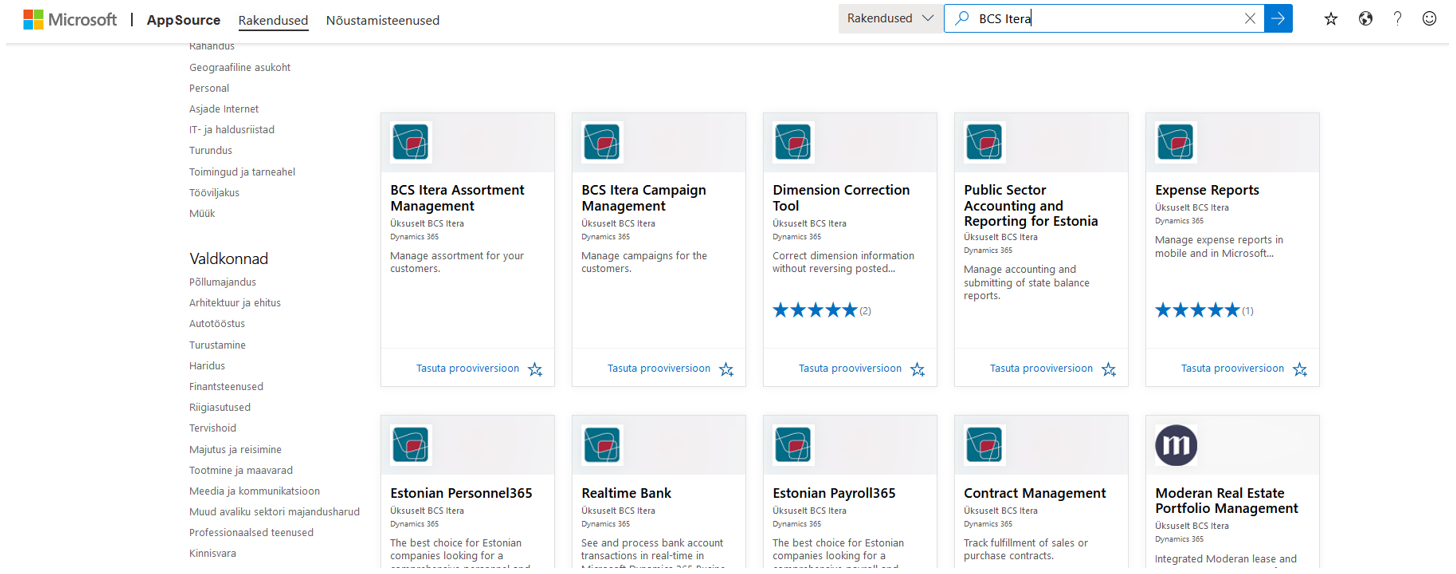The image size is (1456, 574).
Task: Filter by Personal category
Action: [209, 88]
